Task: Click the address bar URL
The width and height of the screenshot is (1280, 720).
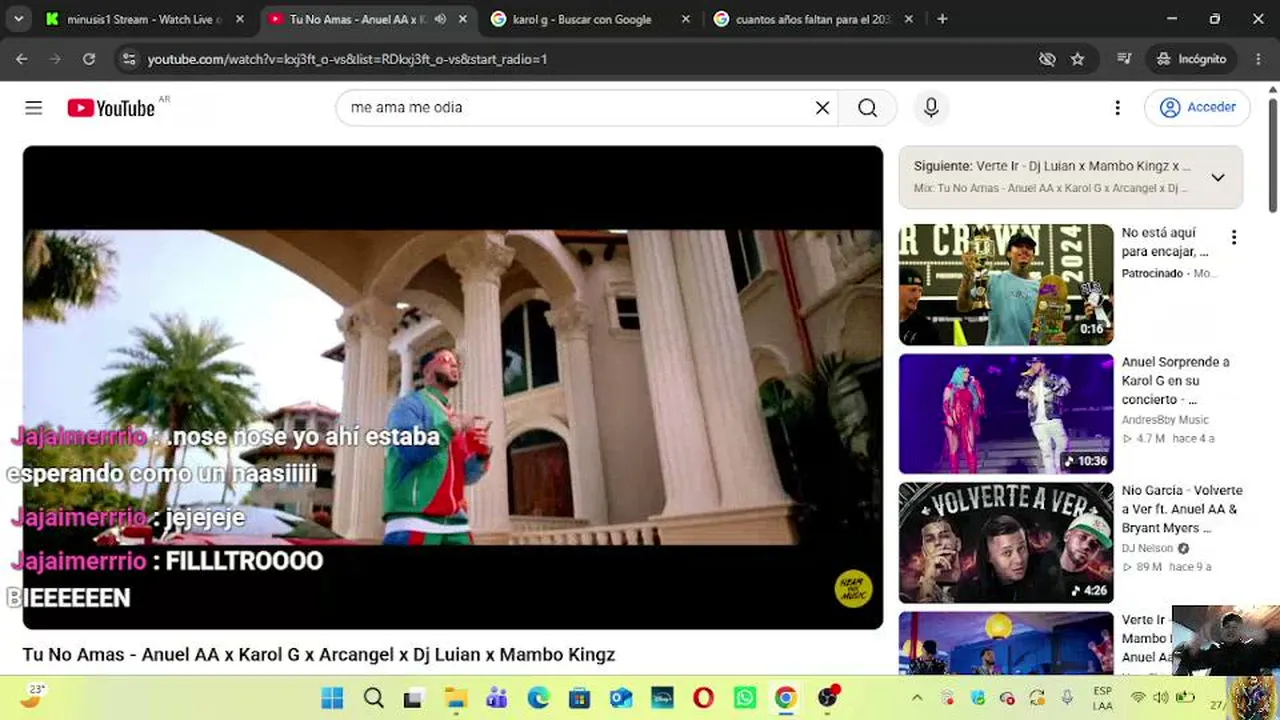Action: (x=347, y=59)
